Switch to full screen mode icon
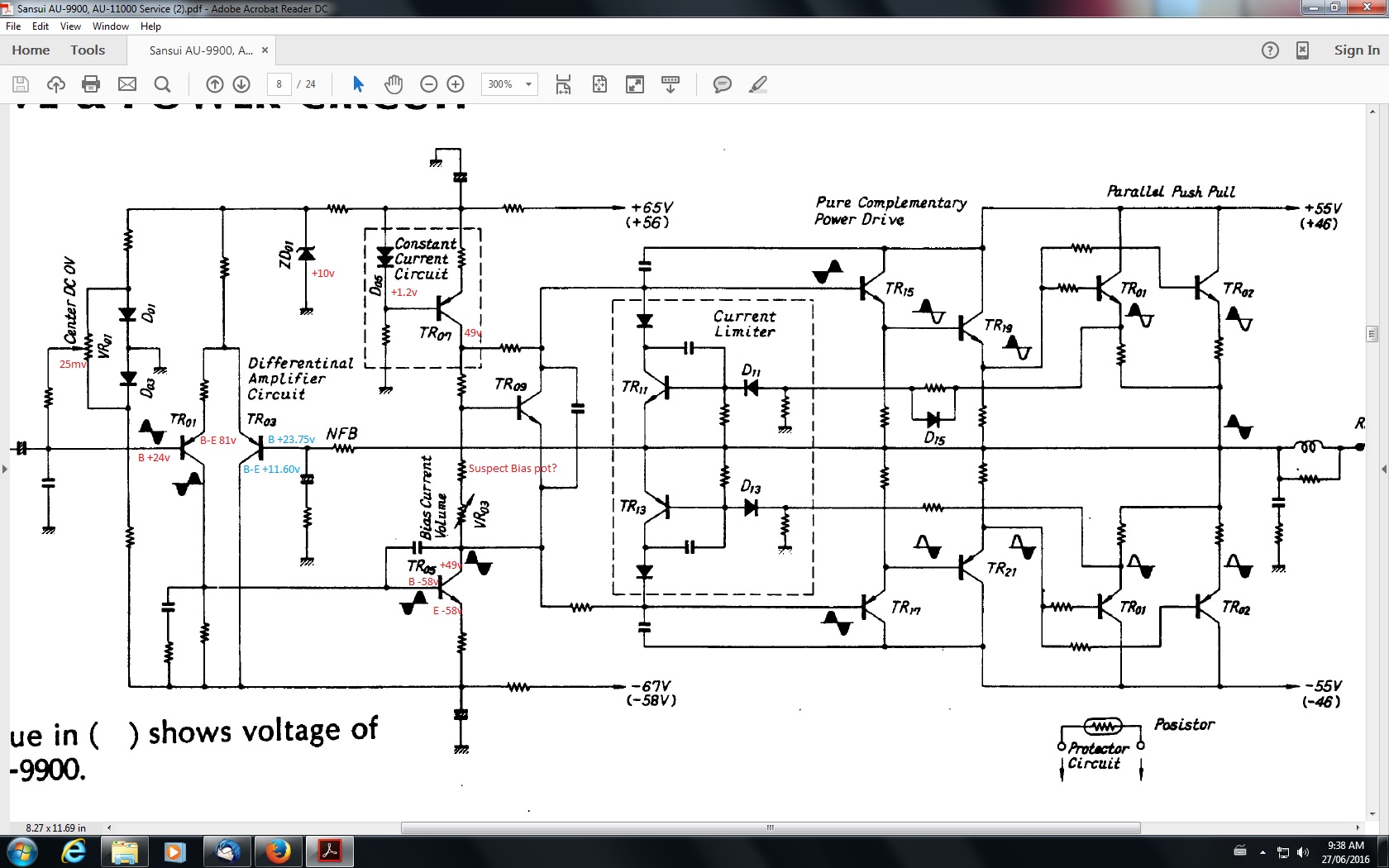The height and width of the screenshot is (868, 1389). 635,84
